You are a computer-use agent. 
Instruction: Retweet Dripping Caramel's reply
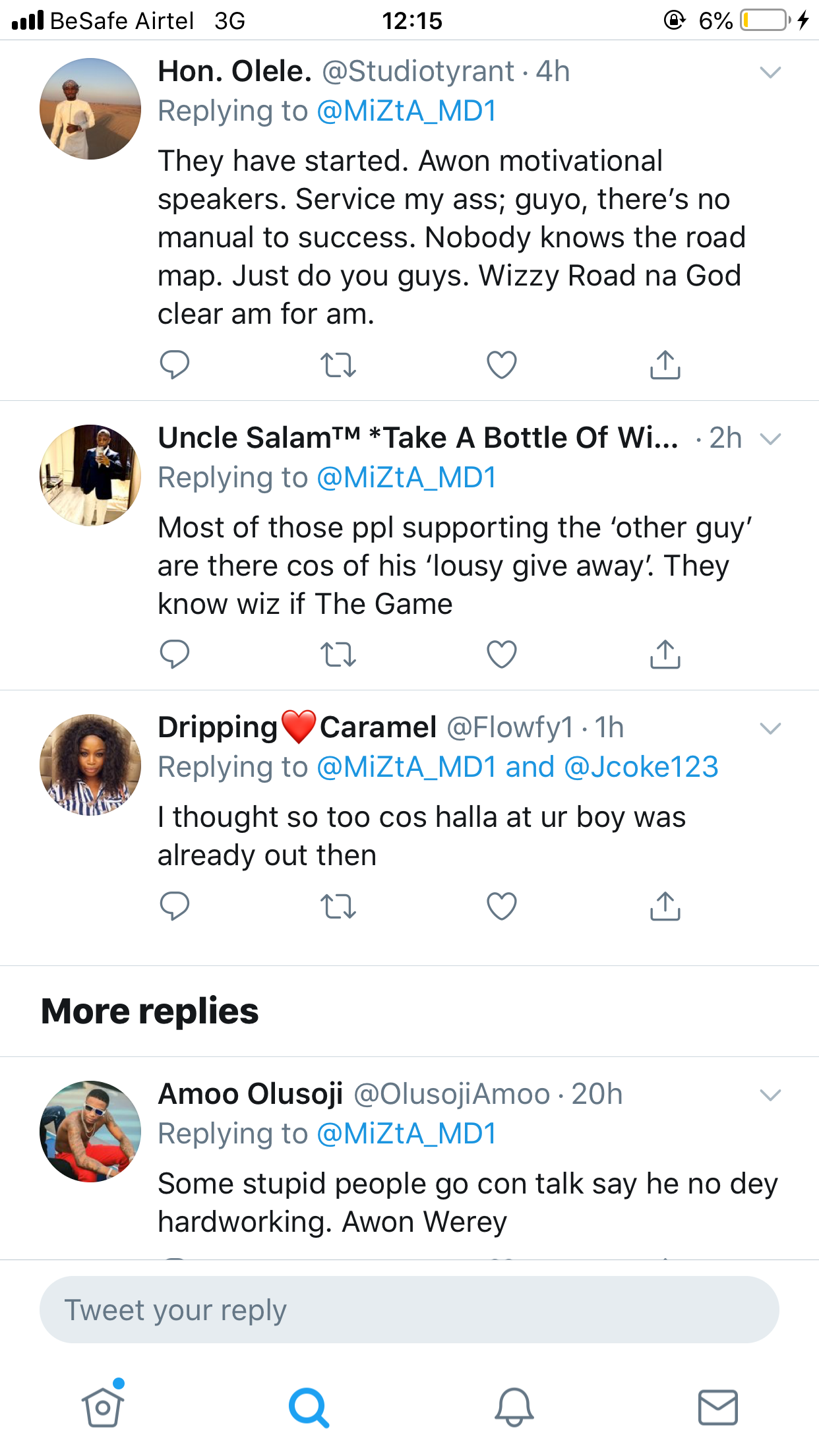pyautogui.click(x=338, y=905)
